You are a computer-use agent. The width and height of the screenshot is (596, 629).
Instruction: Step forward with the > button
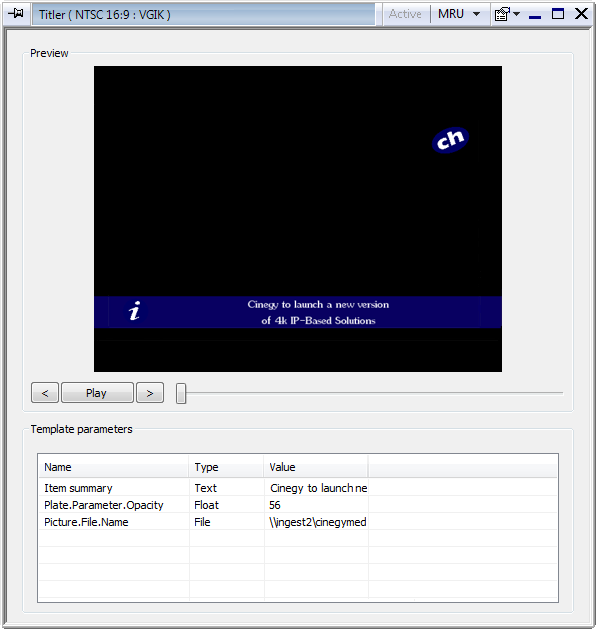click(150, 393)
